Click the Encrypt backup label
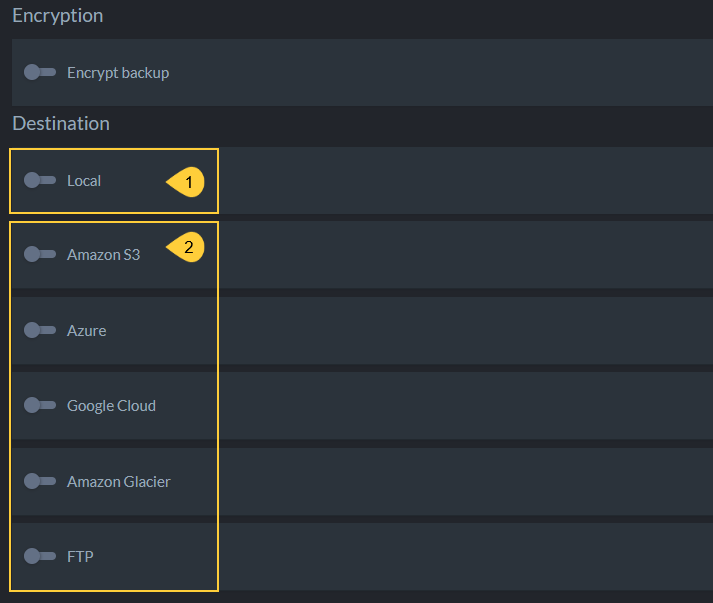The image size is (713, 603). coord(118,73)
